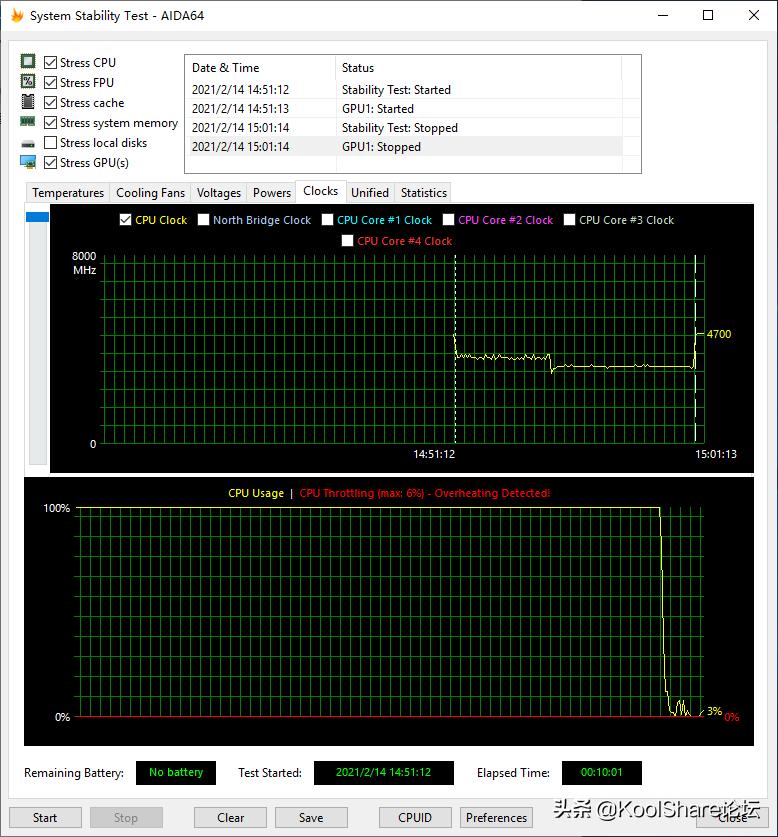The width and height of the screenshot is (778, 837).
Task: Click the Test Started time field
Action: coord(383,772)
